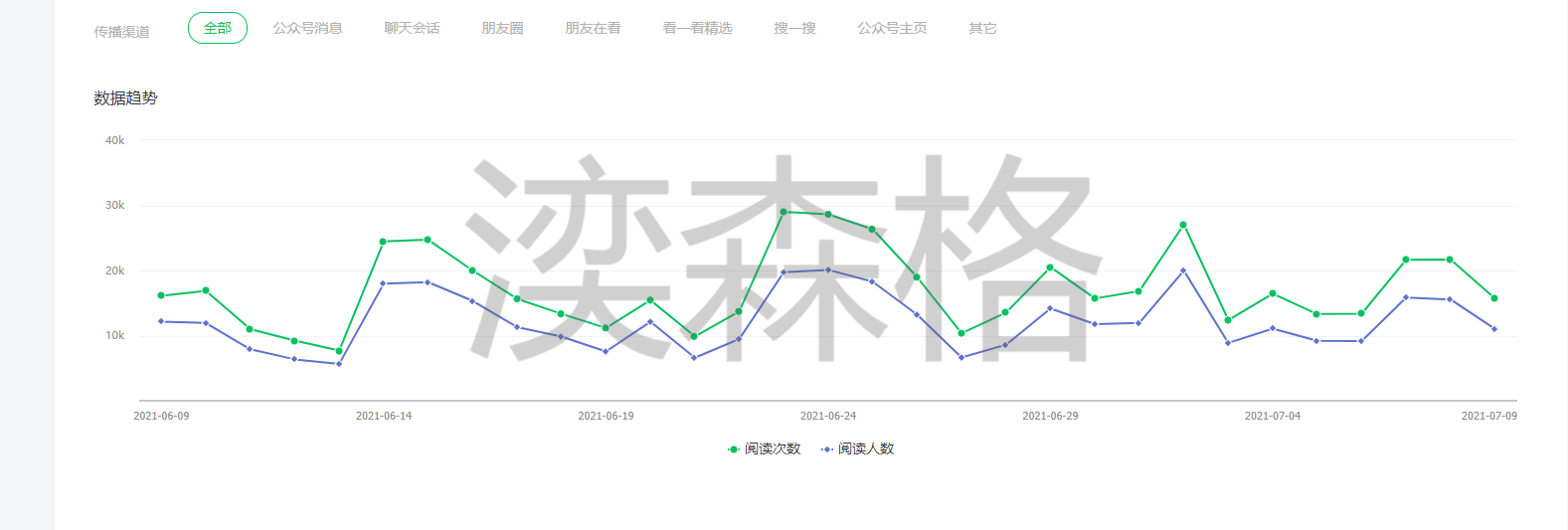The height and width of the screenshot is (530, 1568).
Task: Switch to the 公众号消息 channel
Action: [307, 29]
